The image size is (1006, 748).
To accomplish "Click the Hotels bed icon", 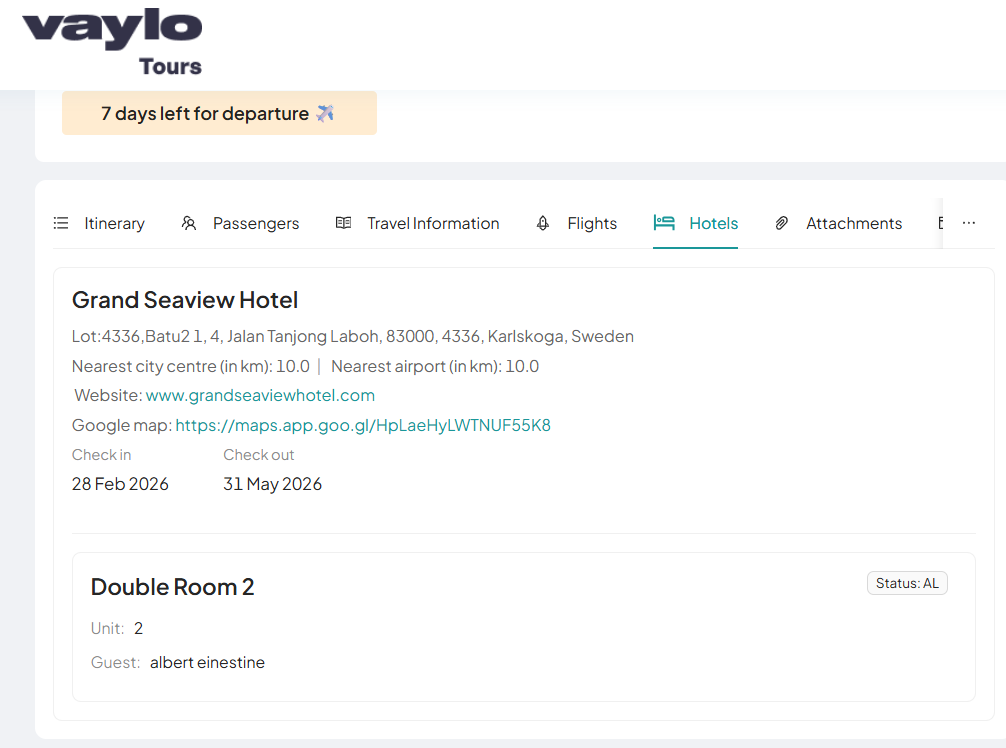I will tap(664, 223).
